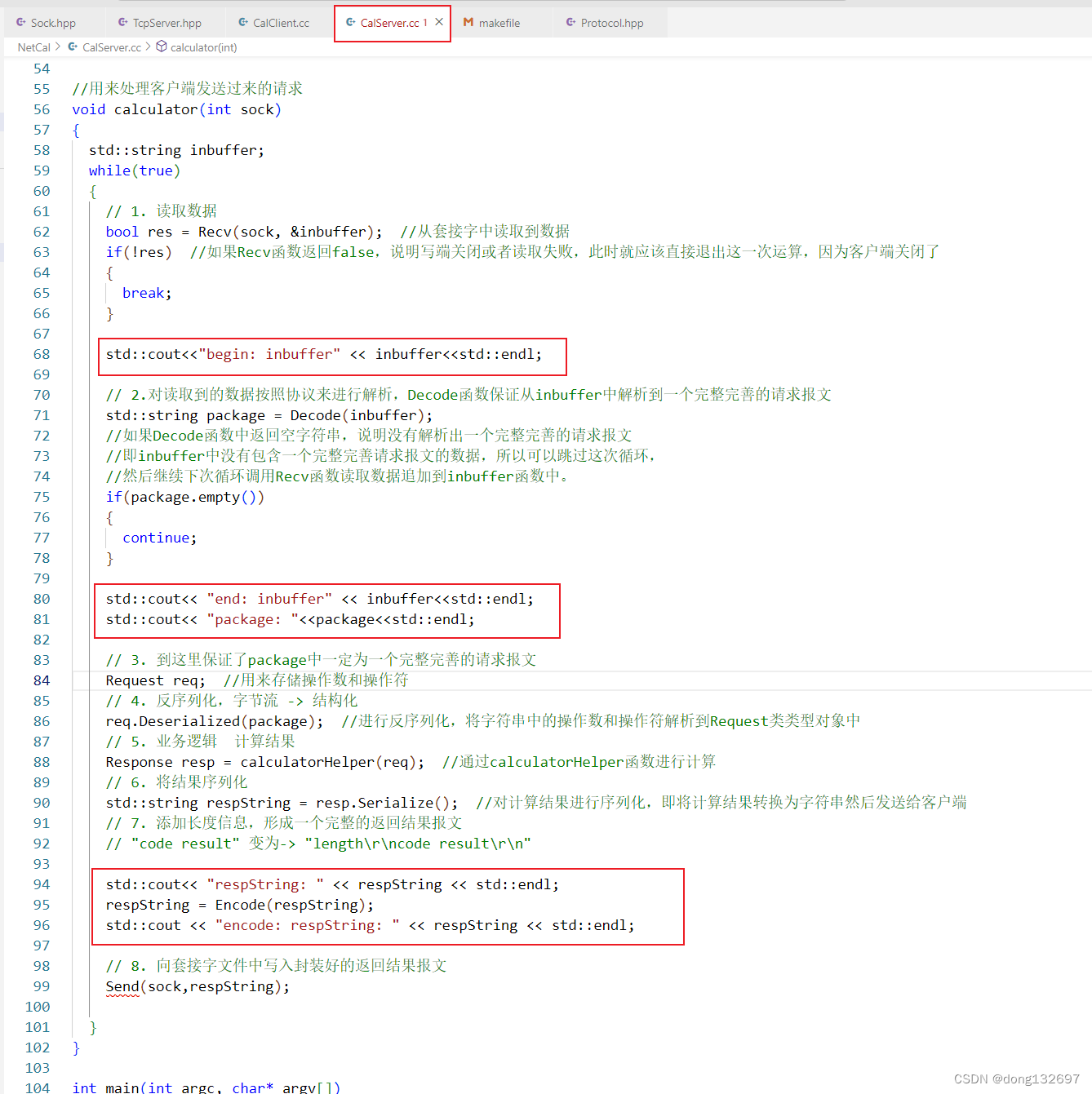The height and width of the screenshot is (1094, 1092).
Task: Click 'if(package.empty())' line
Action: [x=184, y=497]
